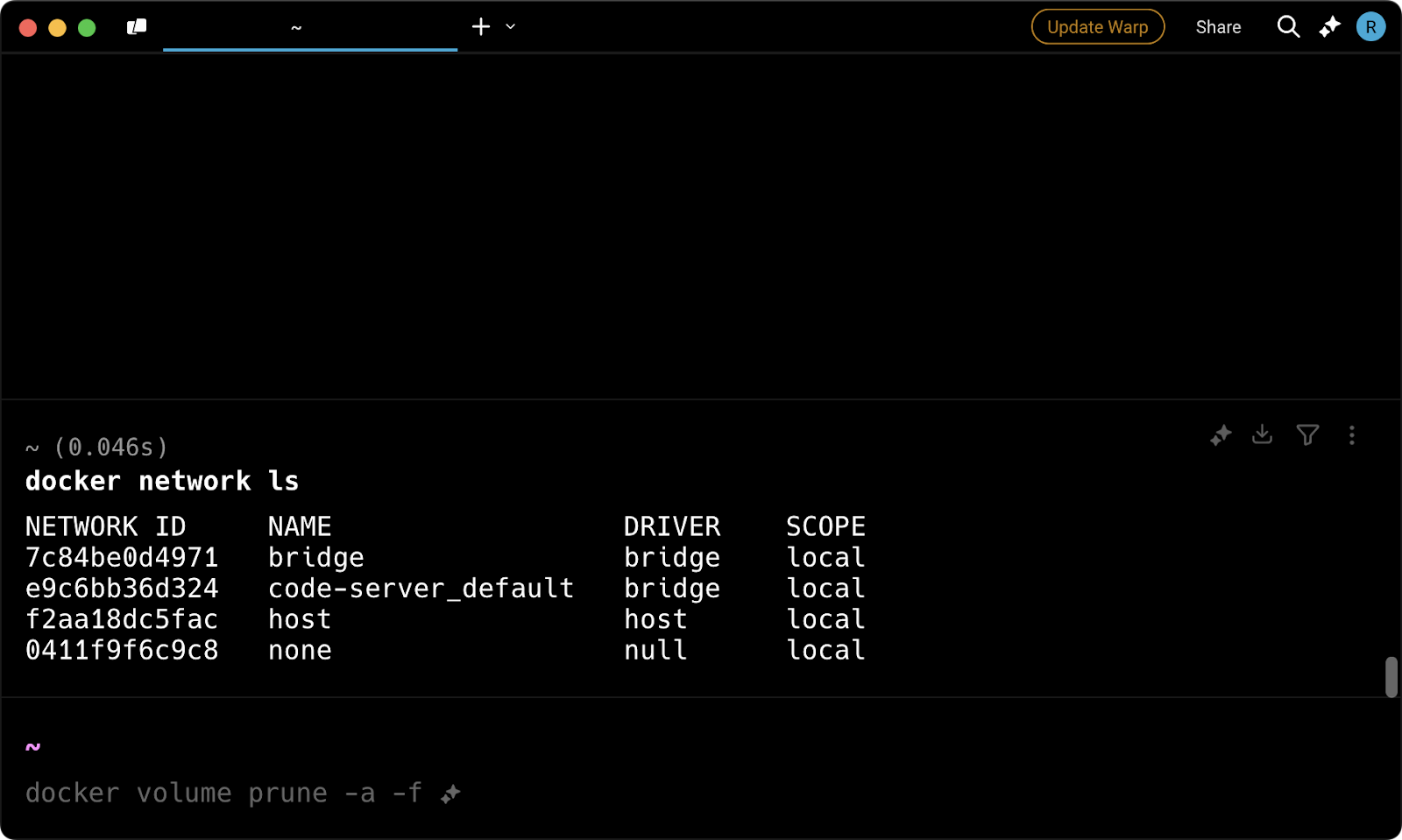Expand the new tab options chevron
Screen dimensions: 1402x840
point(511,27)
